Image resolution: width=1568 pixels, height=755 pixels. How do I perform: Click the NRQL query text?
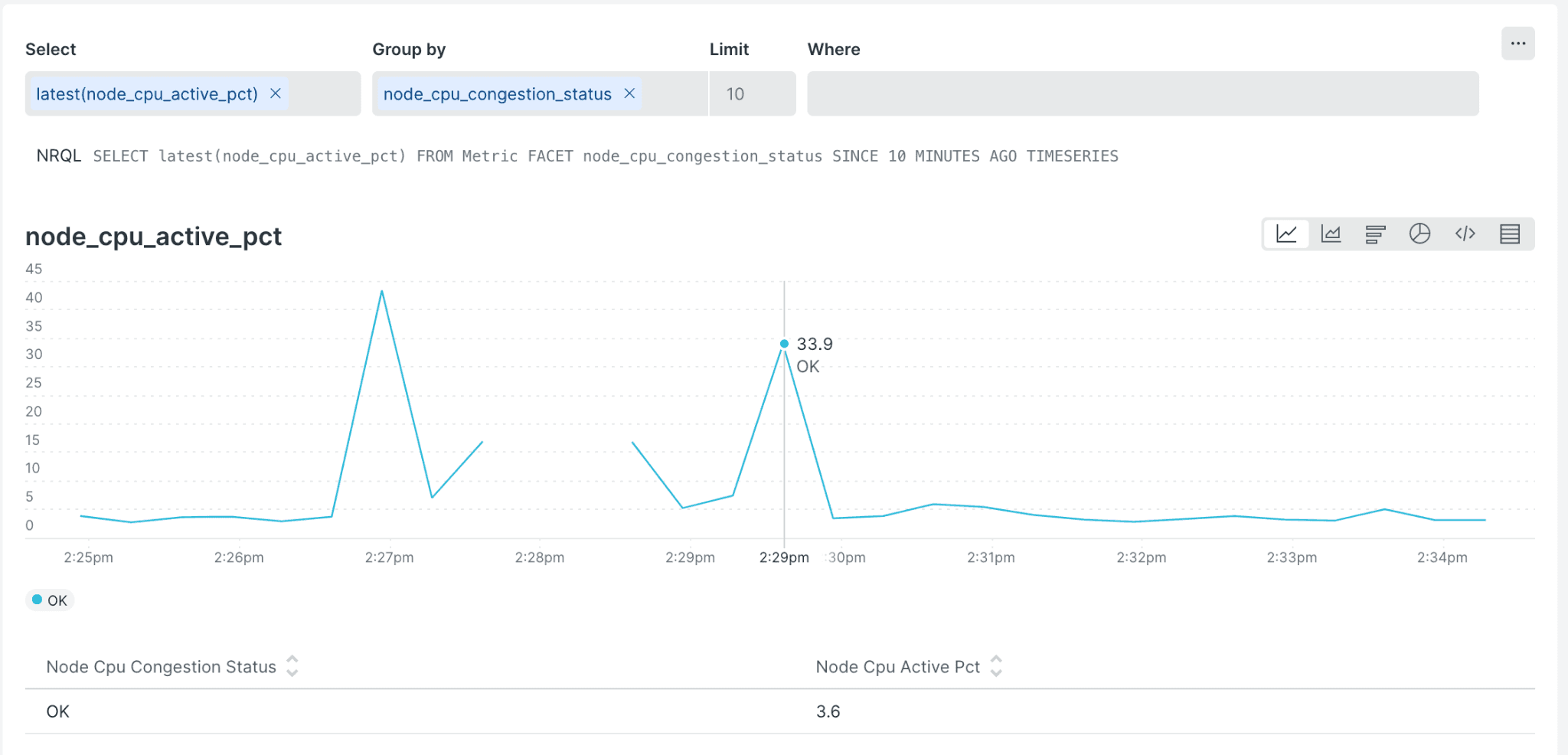tap(605, 156)
